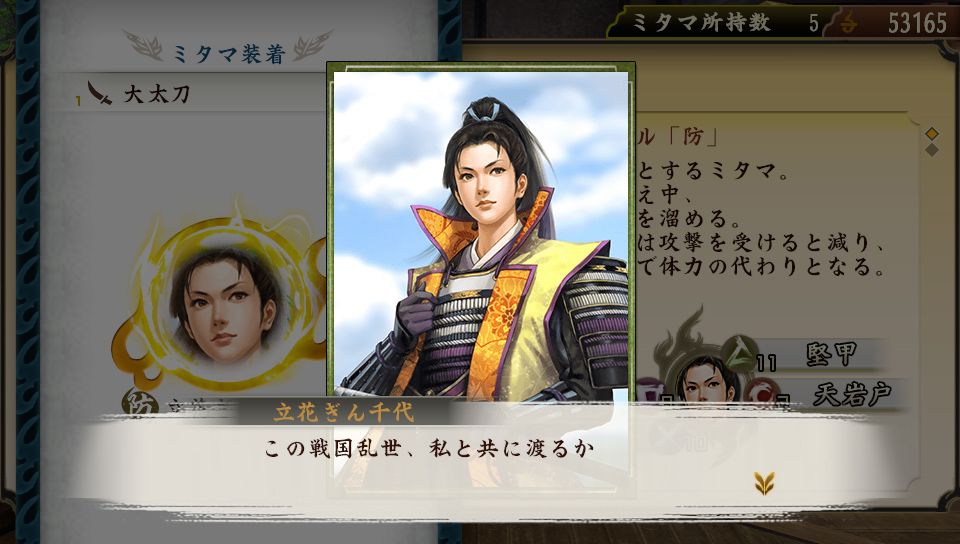Select the 大太刀 weapon slot row
The width and height of the screenshot is (960, 544).
[x=194, y=93]
